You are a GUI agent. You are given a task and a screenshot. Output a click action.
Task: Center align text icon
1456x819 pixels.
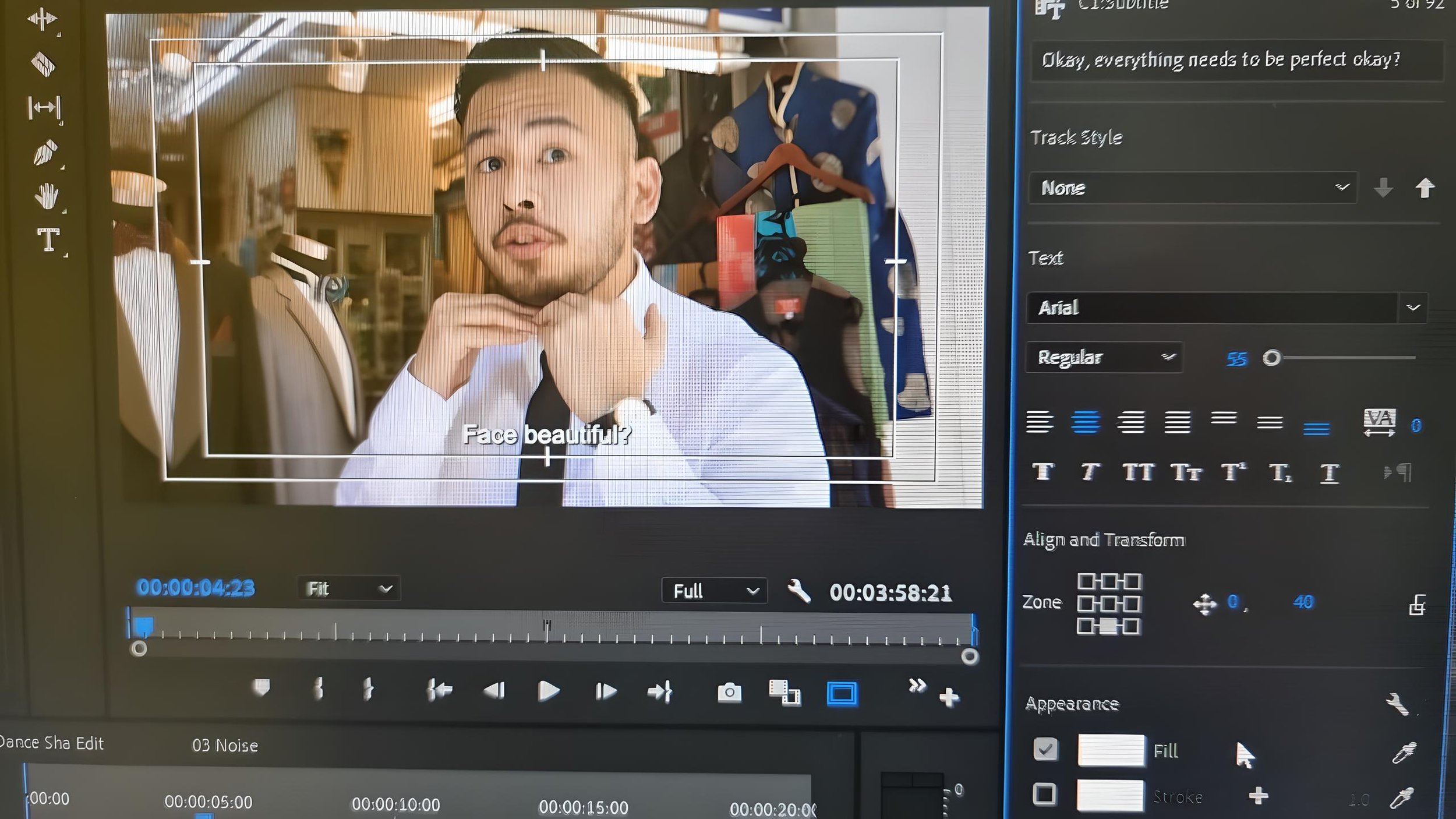click(1085, 421)
